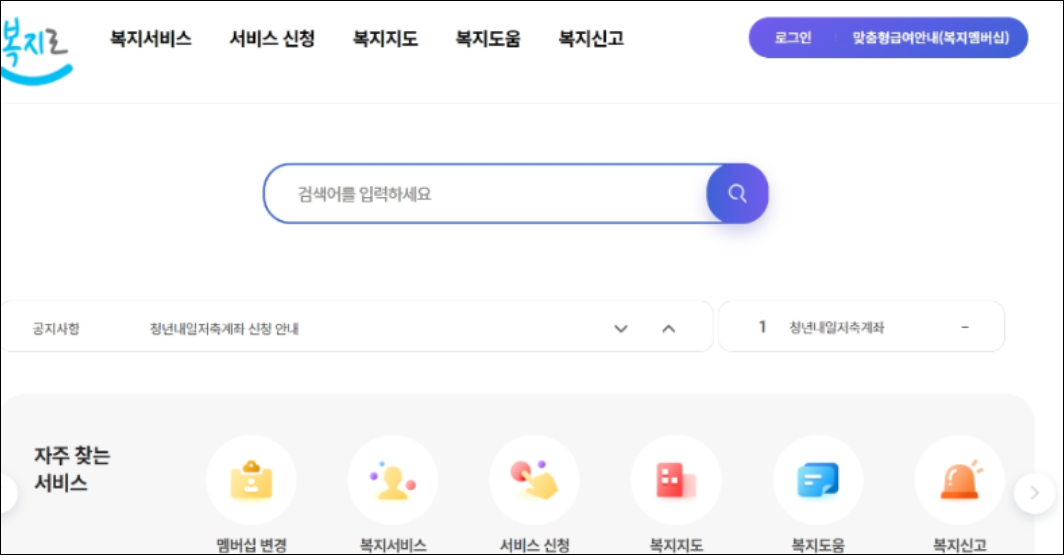The width and height of the screenshot is (1064, 555).
Task: Click the 공지사항 label
Action: coord(56,328)
